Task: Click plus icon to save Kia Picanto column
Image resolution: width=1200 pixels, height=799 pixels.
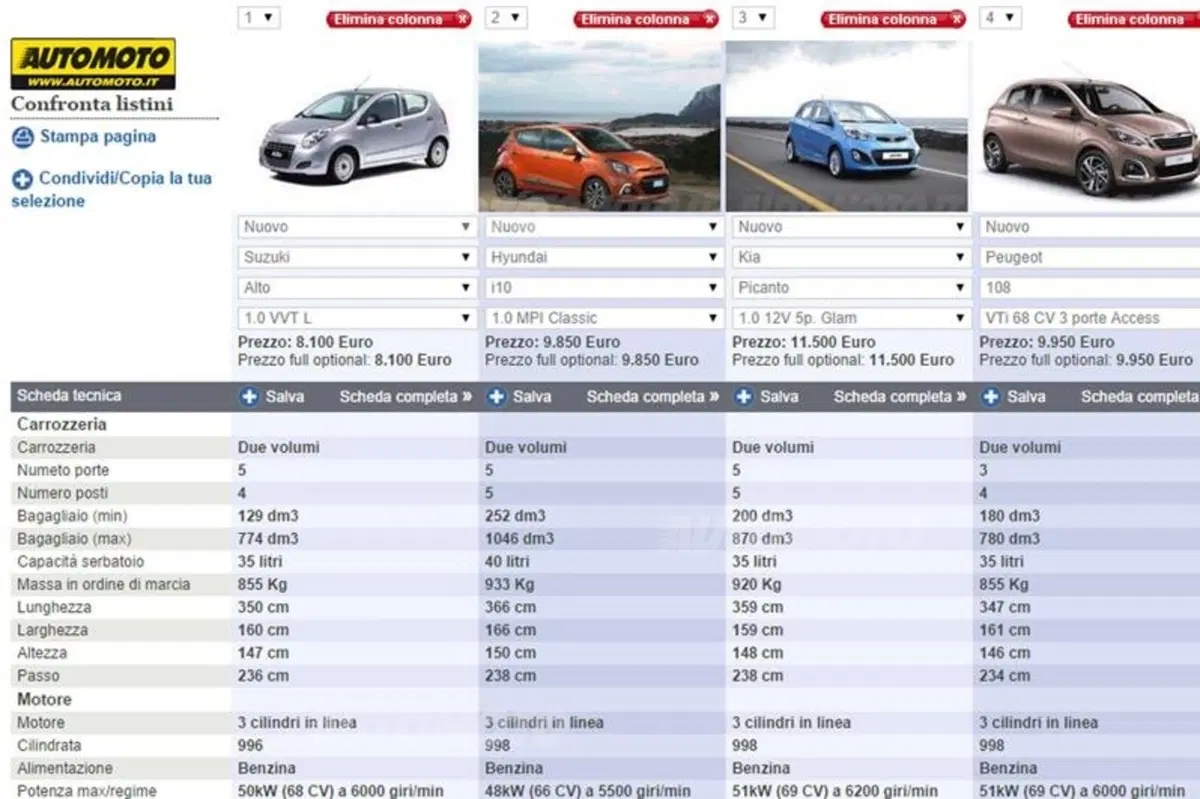Action: click(x=743, y=397)
